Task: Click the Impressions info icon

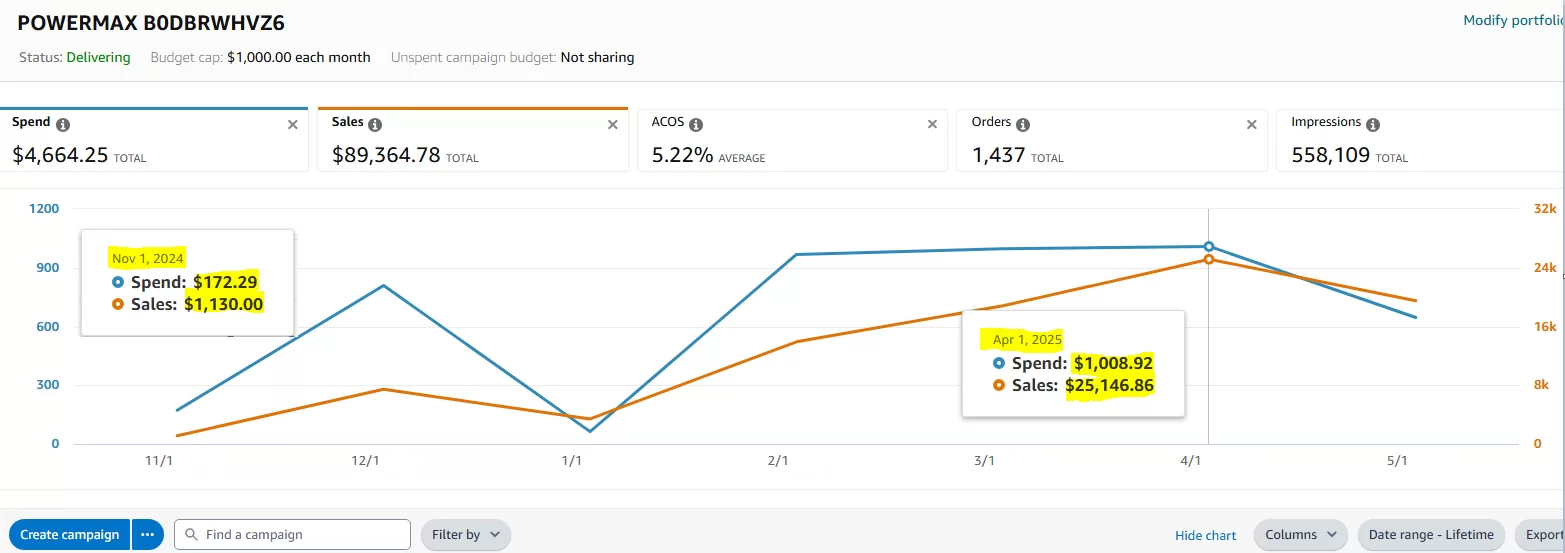Action: point(1373,125)
